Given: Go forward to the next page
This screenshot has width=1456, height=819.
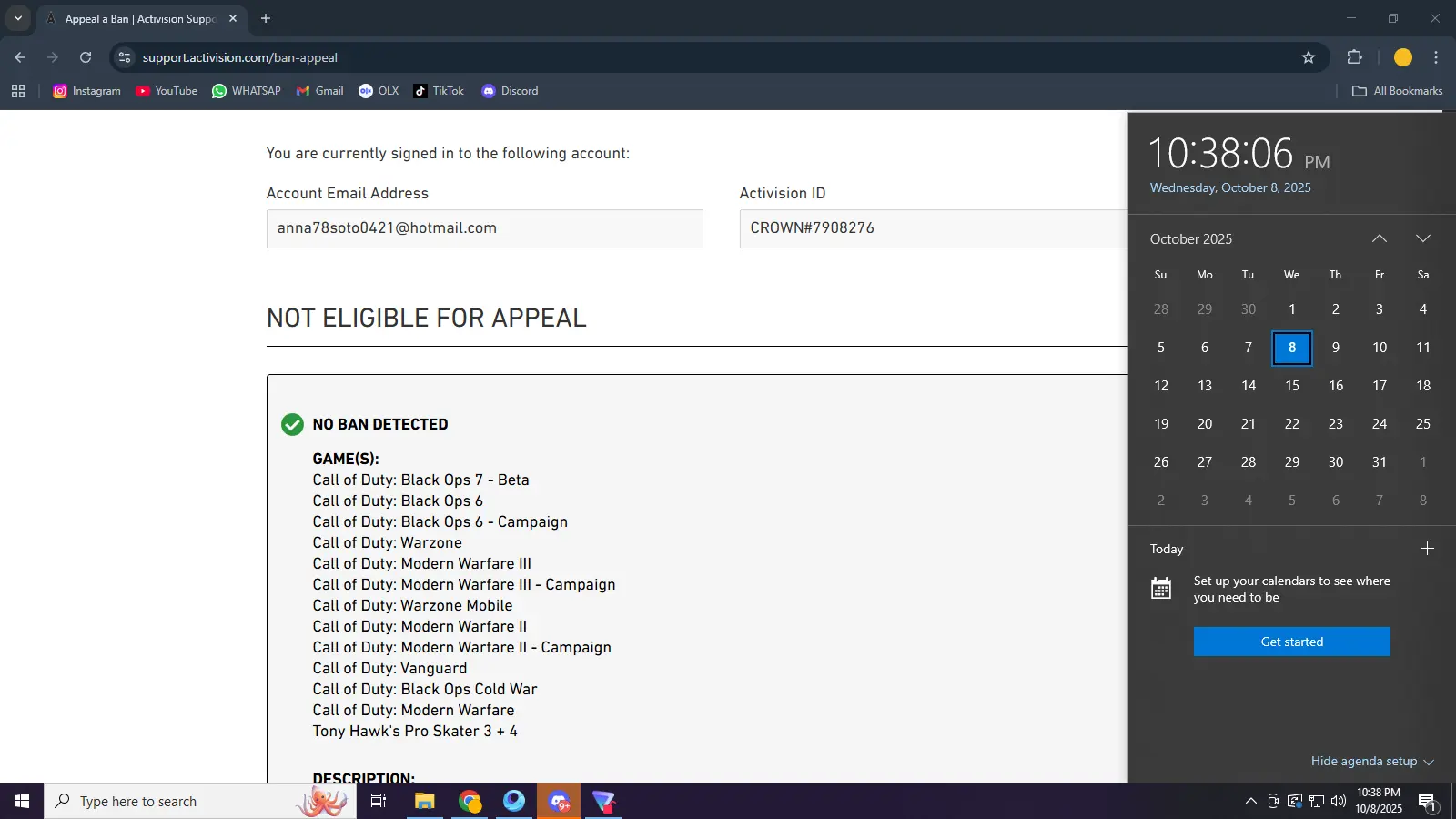Looking at the screenshot, I should pos(53,57).
